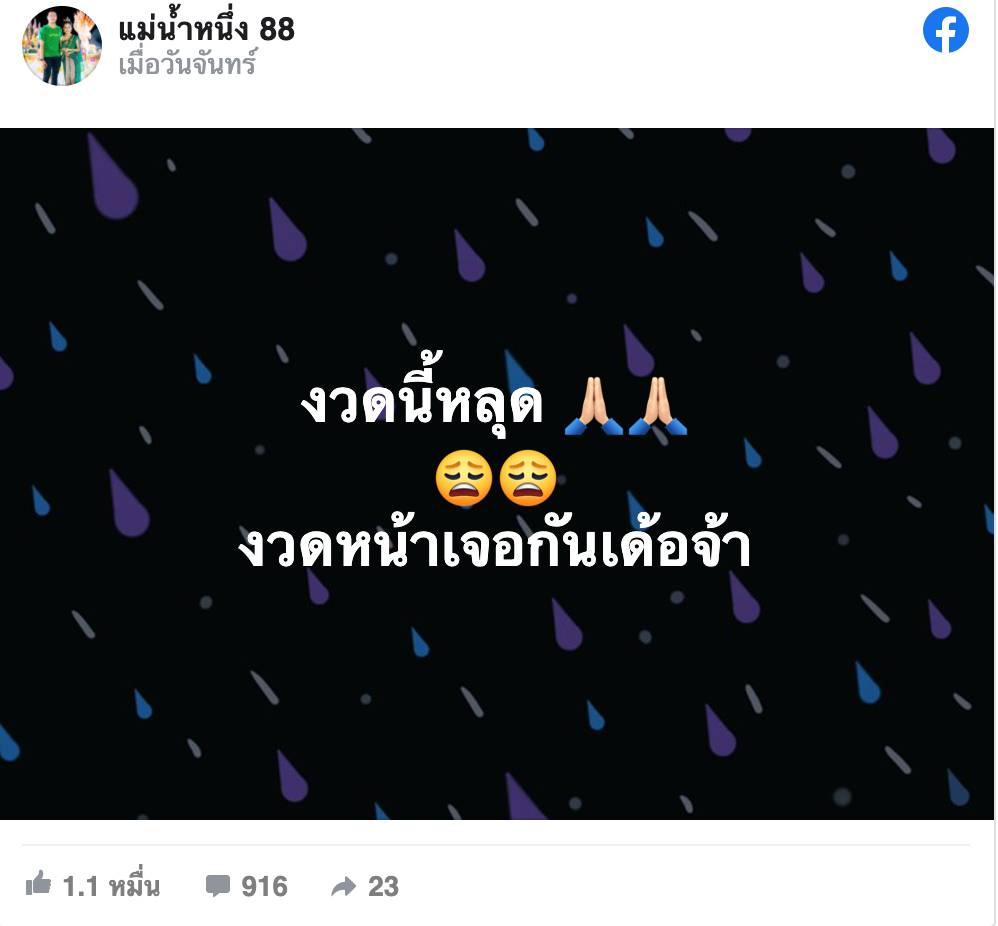Image resolution: width=998 pixels, height=926 pixels.
Task: Click the largest purple raindrop below the profile picture
Action: click(x=112, y=177)
